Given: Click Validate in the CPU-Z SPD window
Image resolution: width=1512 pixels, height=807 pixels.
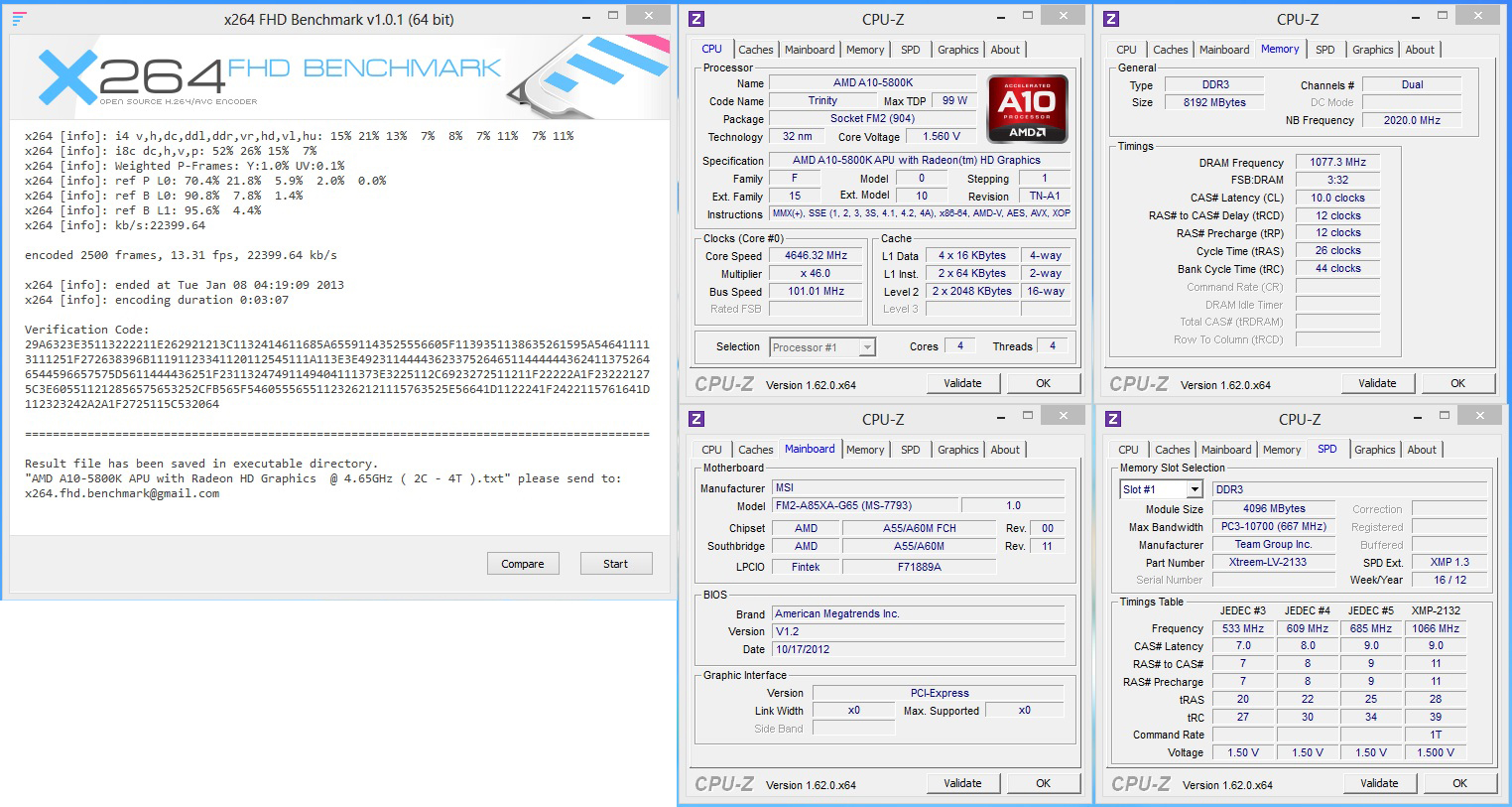Looking at the screenshot, I should click(1379, 783).
